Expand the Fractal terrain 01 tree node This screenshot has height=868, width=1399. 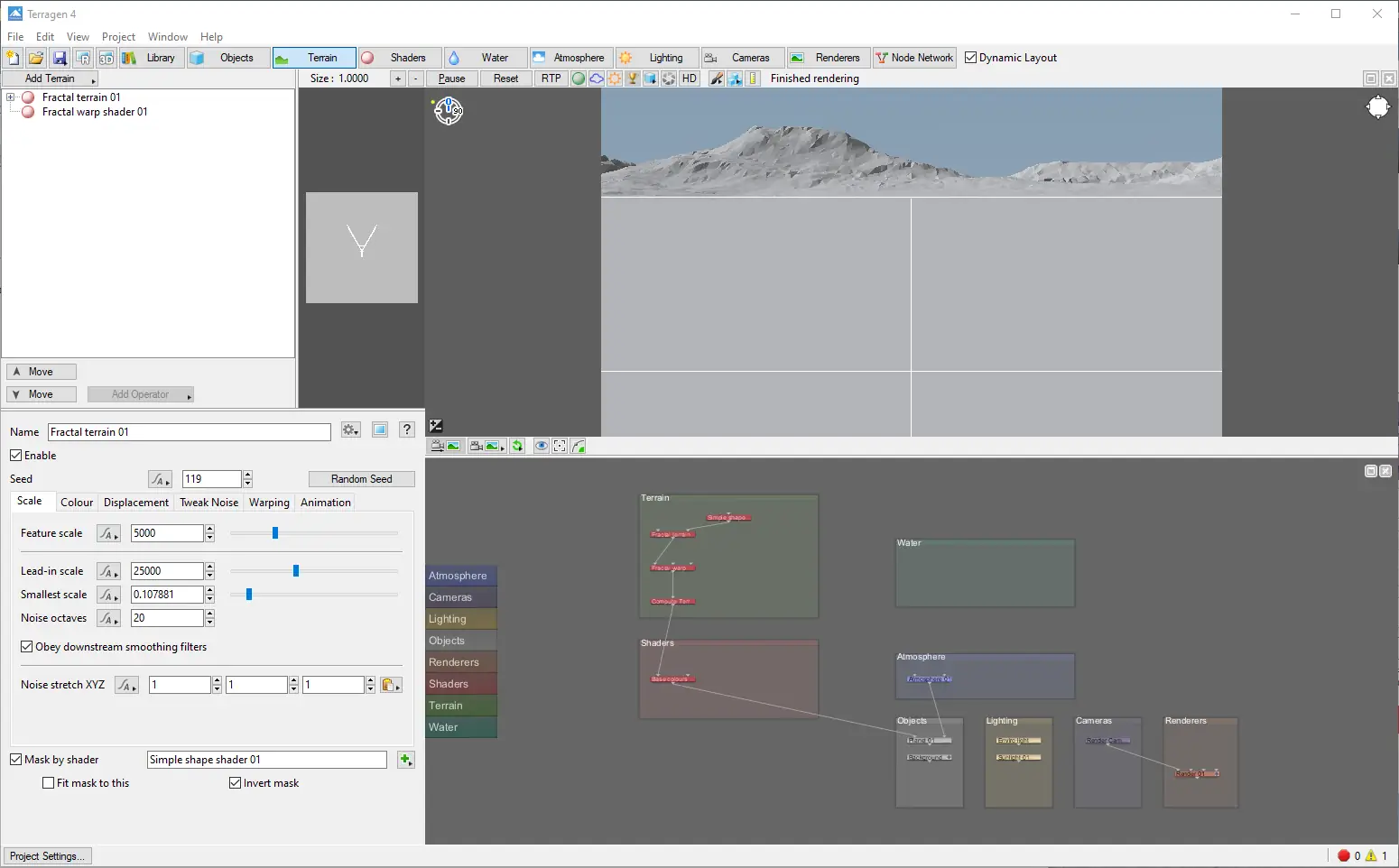(x=10, y=97)
